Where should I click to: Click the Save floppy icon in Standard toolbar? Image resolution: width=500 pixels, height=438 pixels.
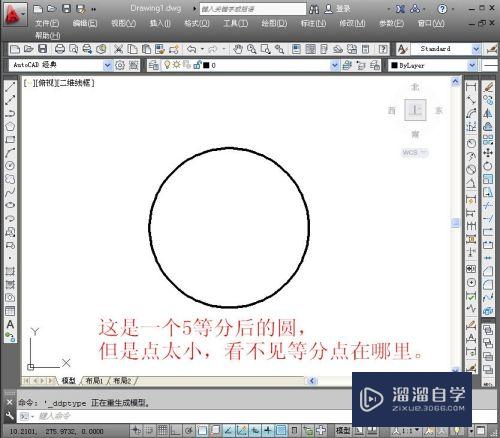coord(42,49)
